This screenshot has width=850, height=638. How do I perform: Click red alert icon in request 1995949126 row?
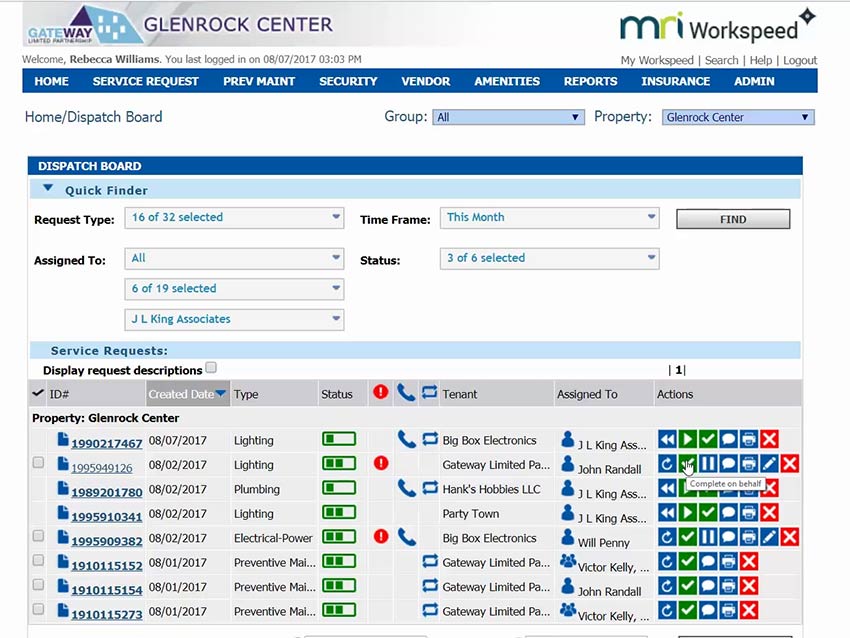pyautogui.click(x=381, y=463)
